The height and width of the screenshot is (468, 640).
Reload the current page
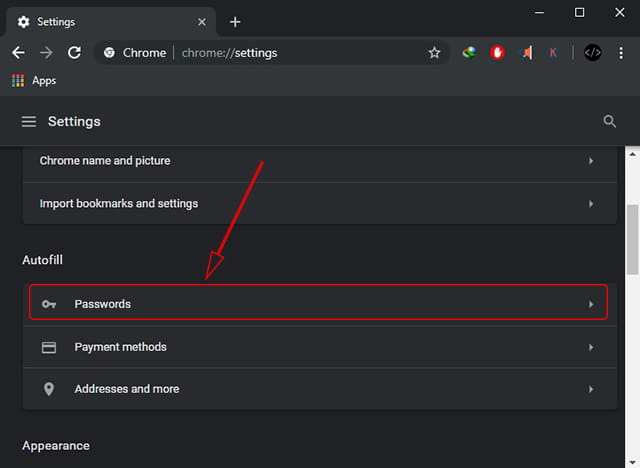click(74, 53)
